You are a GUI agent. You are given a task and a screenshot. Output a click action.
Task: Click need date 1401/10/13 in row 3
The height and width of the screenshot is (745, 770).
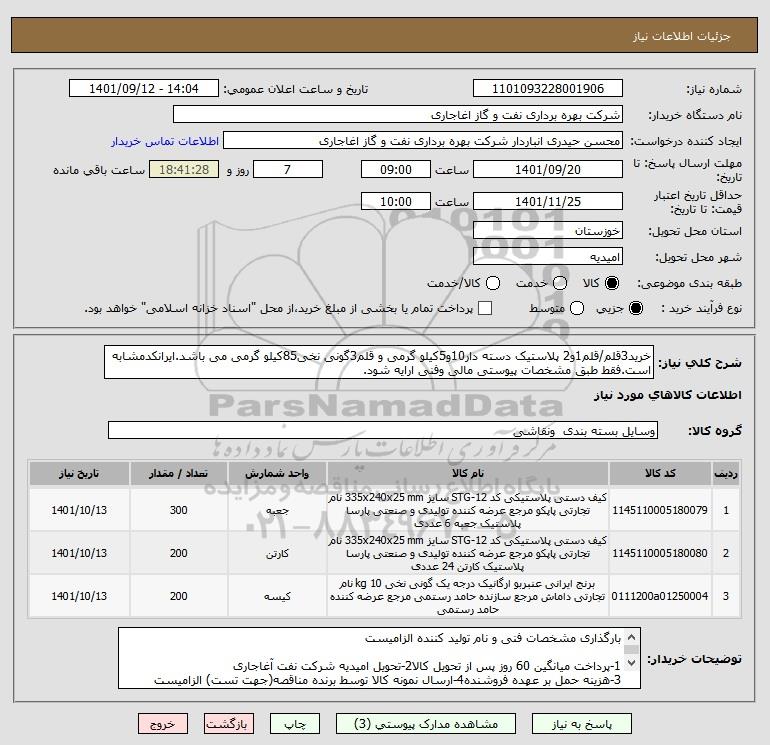(79, 596)
